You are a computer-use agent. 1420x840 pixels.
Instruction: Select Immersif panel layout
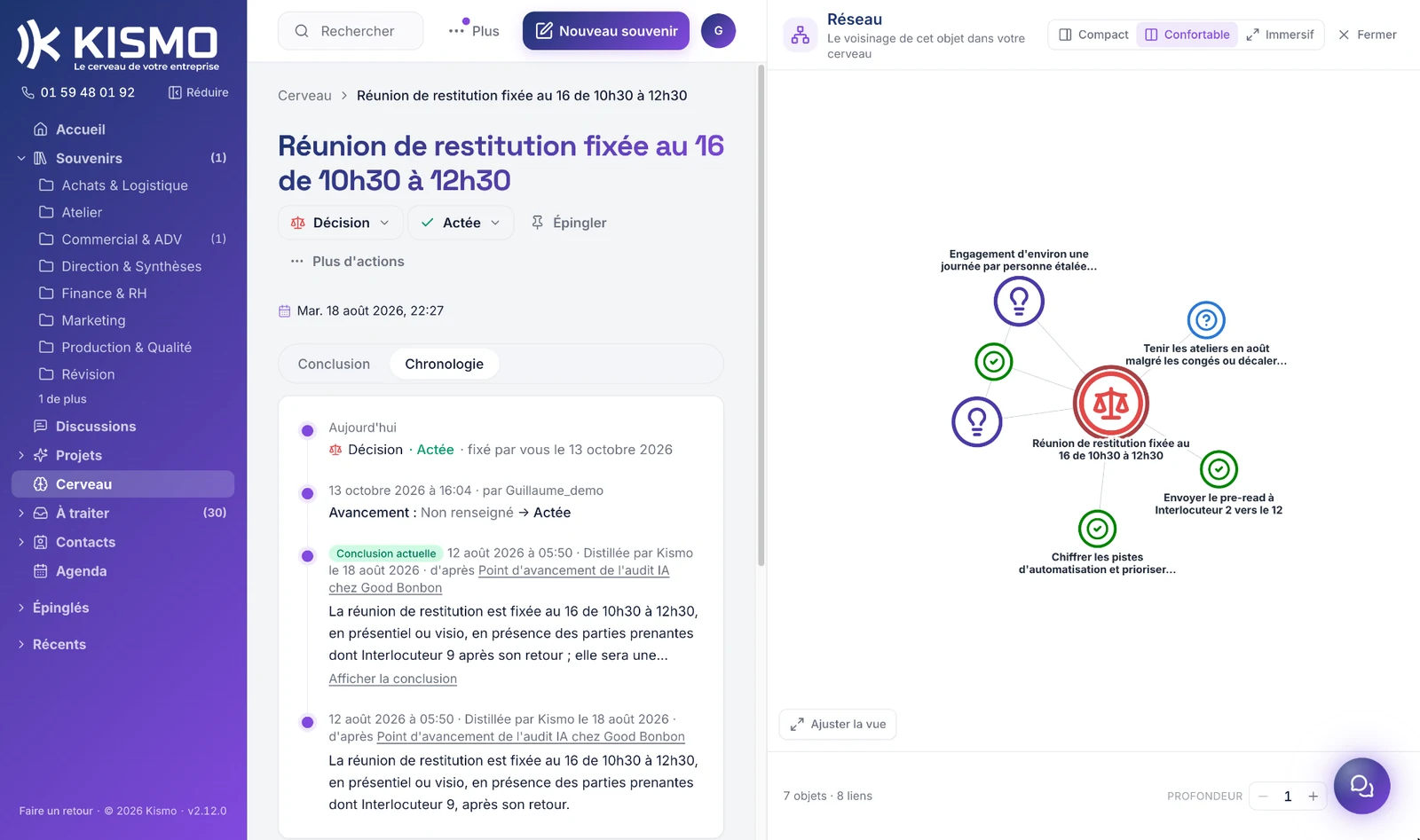[x=1280, y=35]
